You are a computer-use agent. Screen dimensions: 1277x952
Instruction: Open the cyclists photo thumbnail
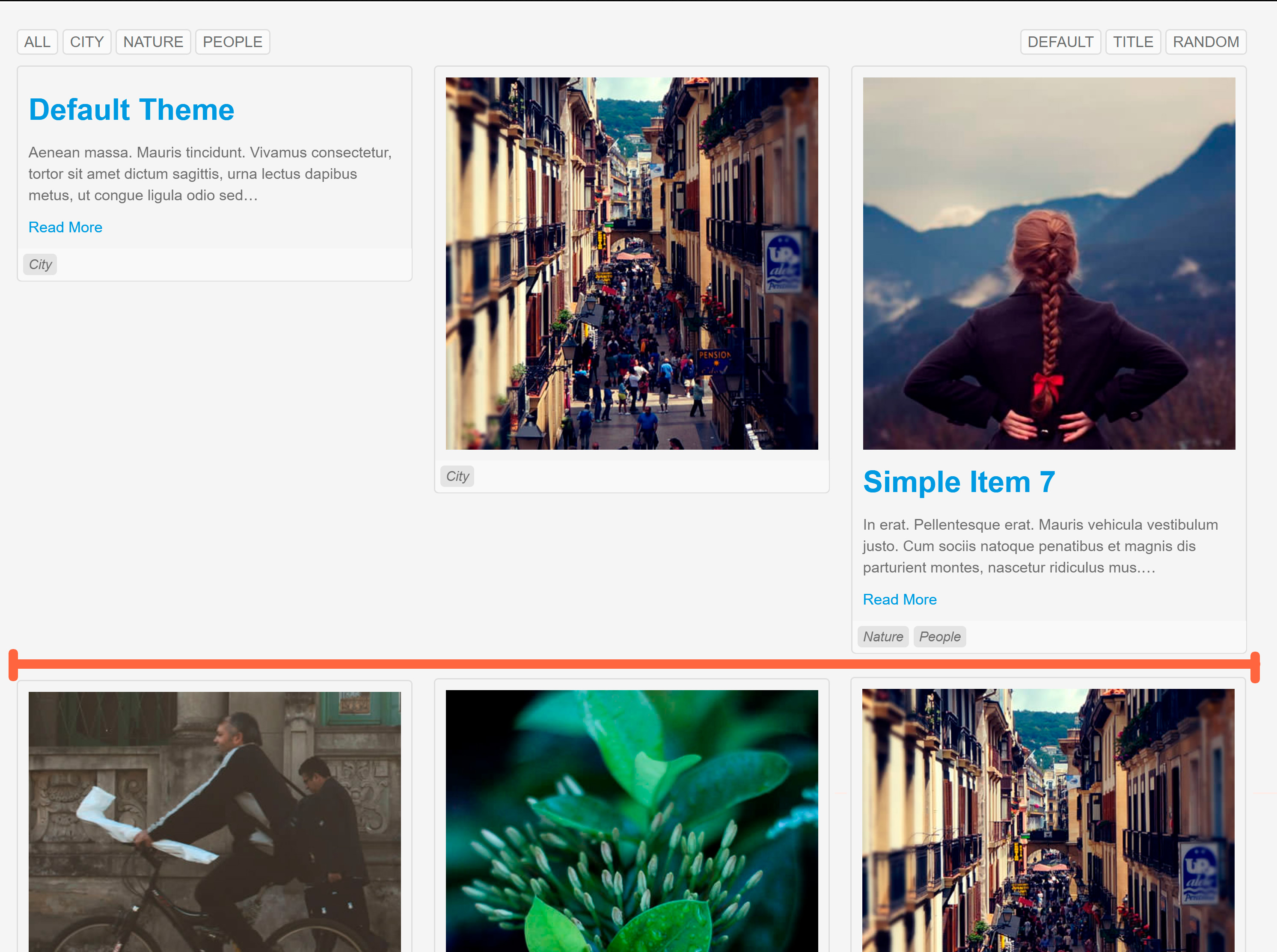point(214,822)
